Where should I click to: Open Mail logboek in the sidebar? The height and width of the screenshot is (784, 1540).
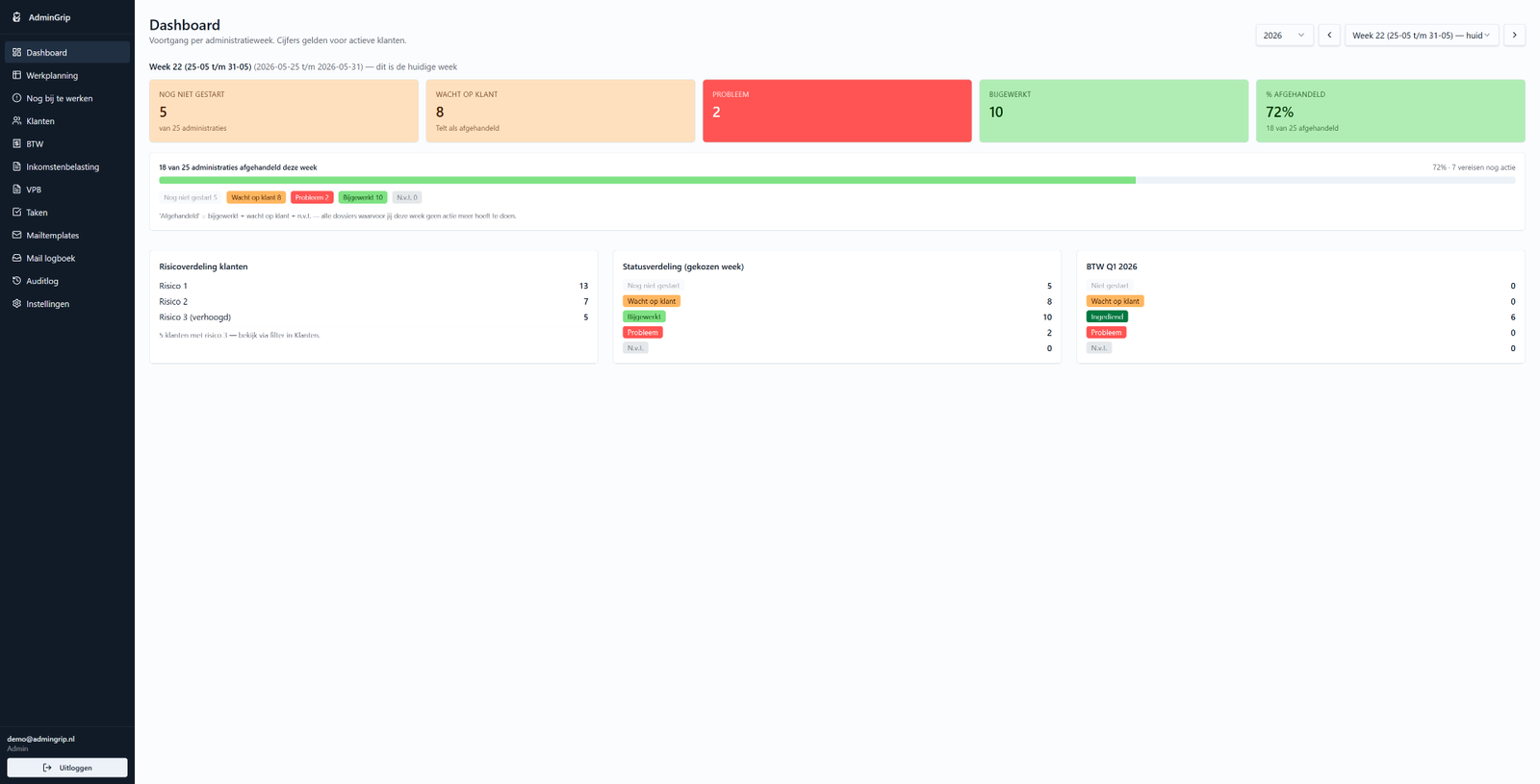(67, 258)
